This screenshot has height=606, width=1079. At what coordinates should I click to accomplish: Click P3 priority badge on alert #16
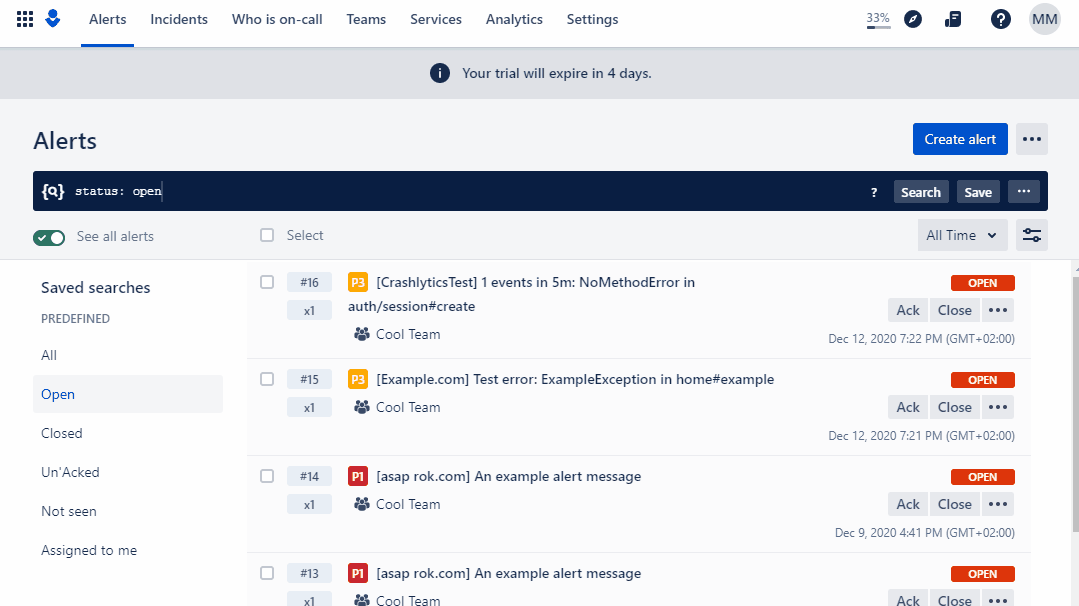tap(358, 283)
